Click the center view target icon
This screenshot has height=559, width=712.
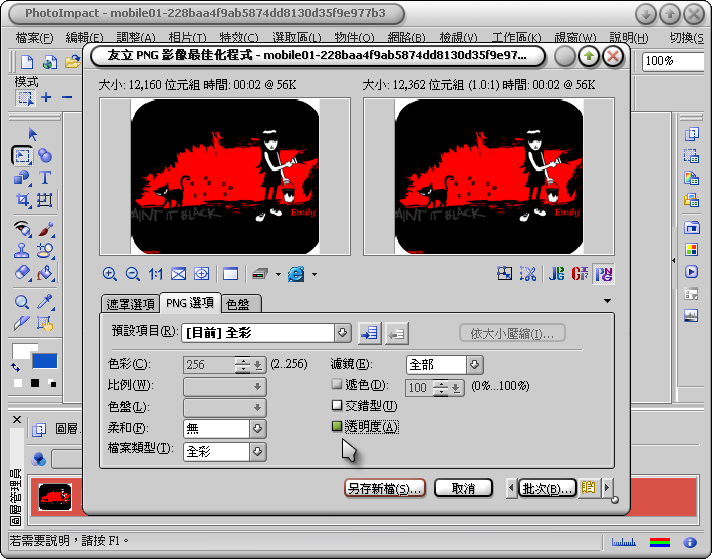pos(202,274)
